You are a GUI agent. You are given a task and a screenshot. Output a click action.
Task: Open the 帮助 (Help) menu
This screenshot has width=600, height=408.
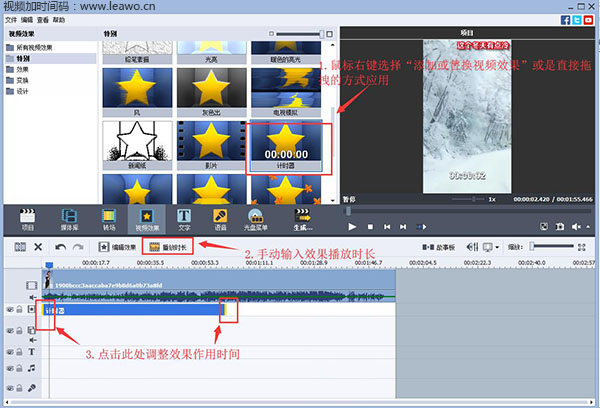(59, 20)
